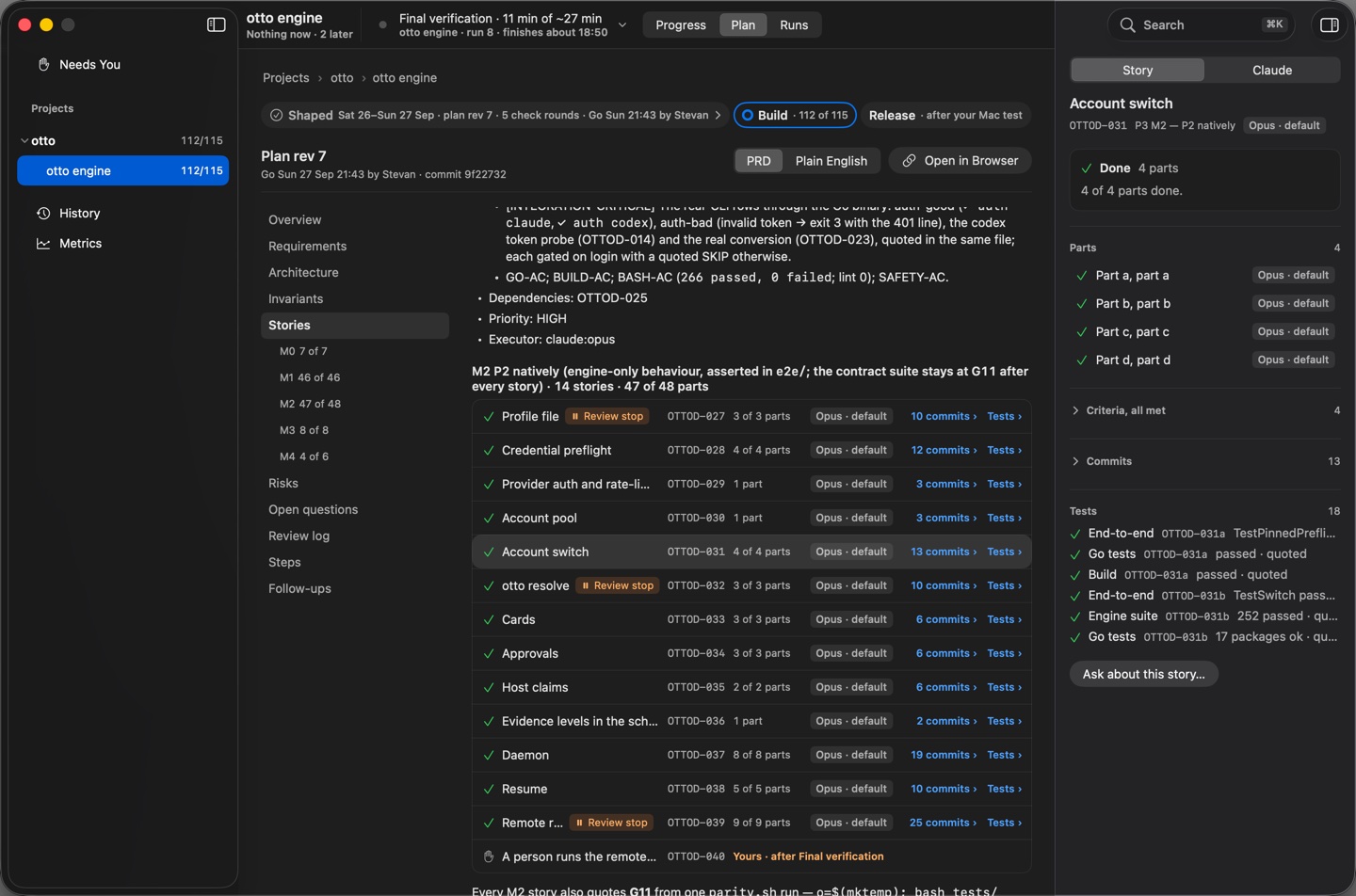This screenshot has height=896, width=1356.
Task: Open Needs You hand icon
Action: 43,64
